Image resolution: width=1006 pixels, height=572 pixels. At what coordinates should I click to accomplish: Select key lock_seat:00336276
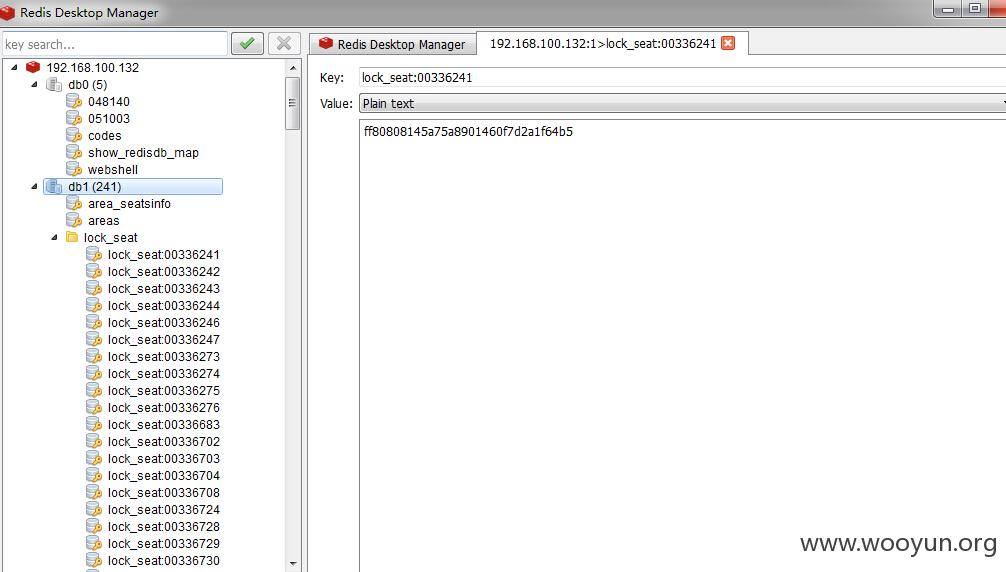(164, 408)
